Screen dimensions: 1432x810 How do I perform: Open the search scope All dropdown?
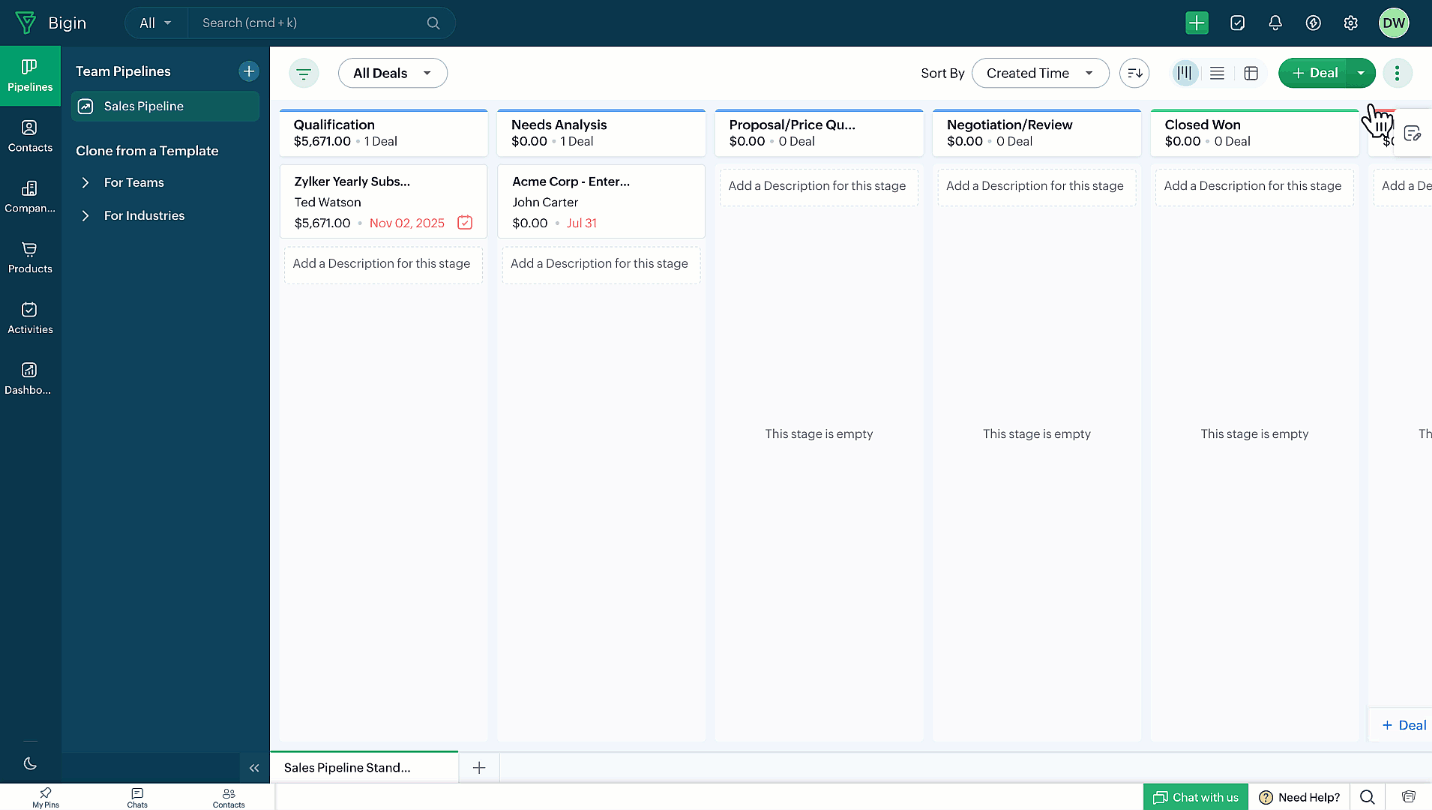click(155, 23)
